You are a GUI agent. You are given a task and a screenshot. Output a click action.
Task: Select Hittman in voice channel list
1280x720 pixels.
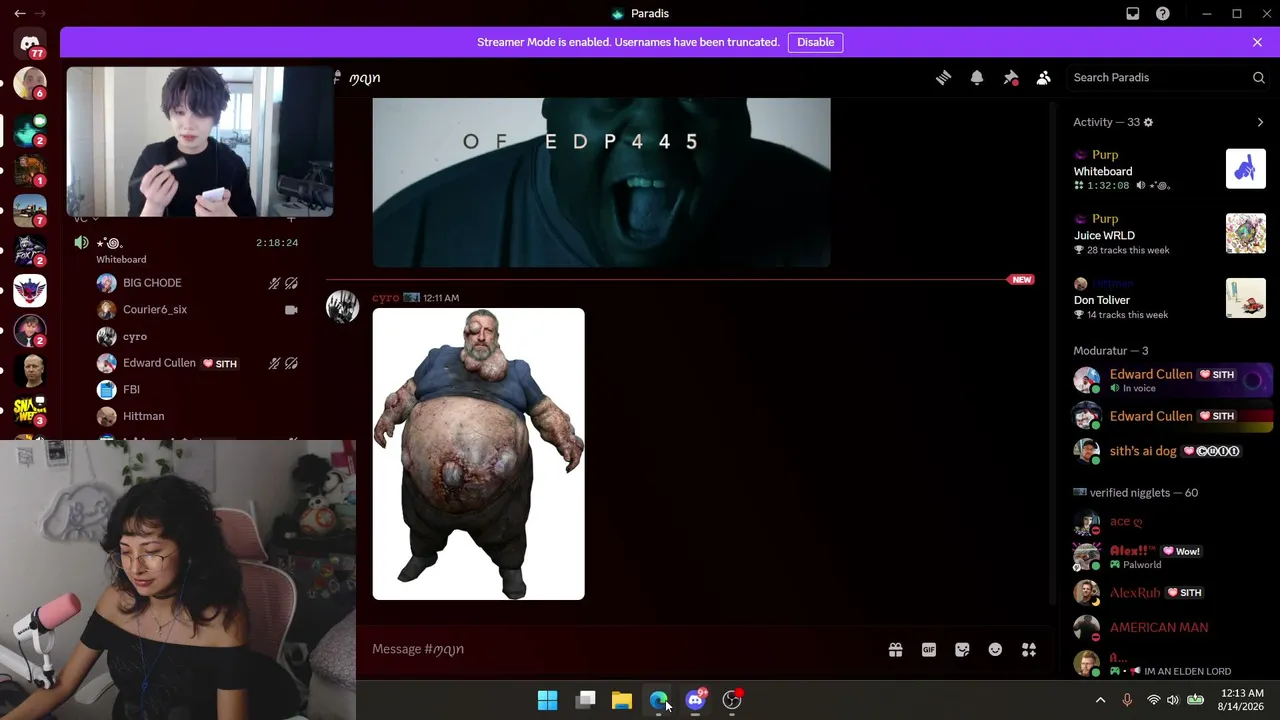[x=197, y=416]
